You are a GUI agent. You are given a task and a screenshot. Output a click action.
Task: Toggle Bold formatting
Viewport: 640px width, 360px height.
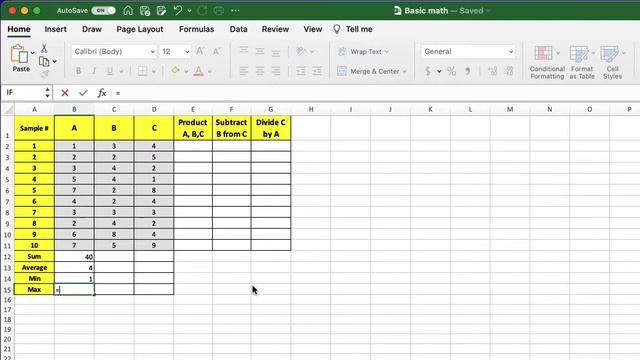point(78,71)
